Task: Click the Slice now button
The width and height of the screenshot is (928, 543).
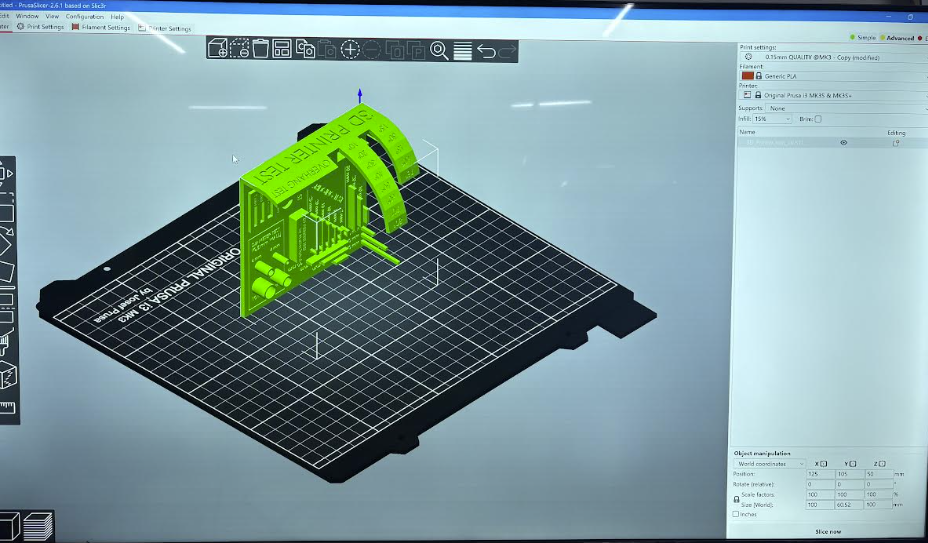Action: 828,531
